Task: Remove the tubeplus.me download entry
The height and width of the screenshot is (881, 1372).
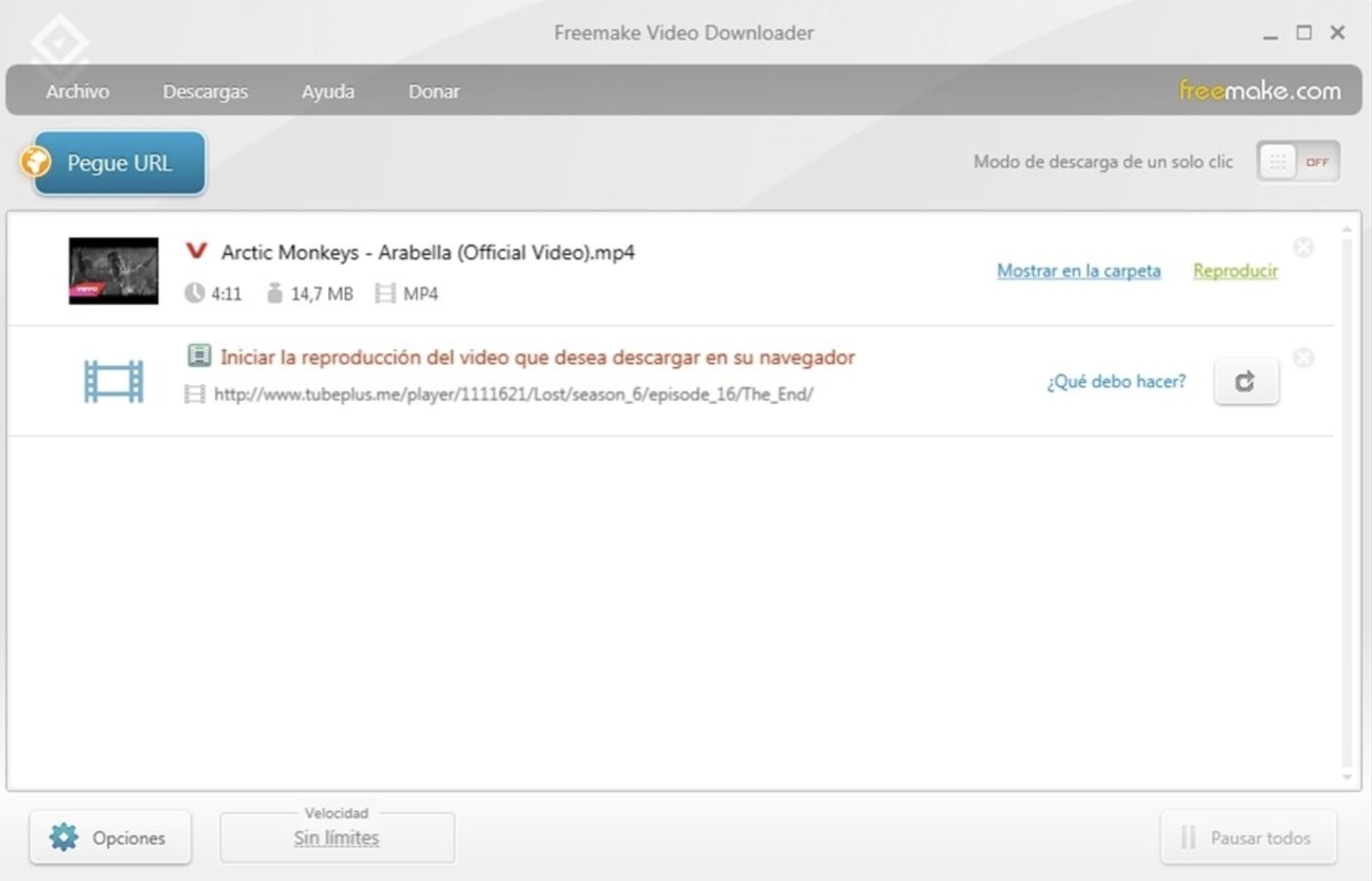Action: click(x=1303, y=358)
